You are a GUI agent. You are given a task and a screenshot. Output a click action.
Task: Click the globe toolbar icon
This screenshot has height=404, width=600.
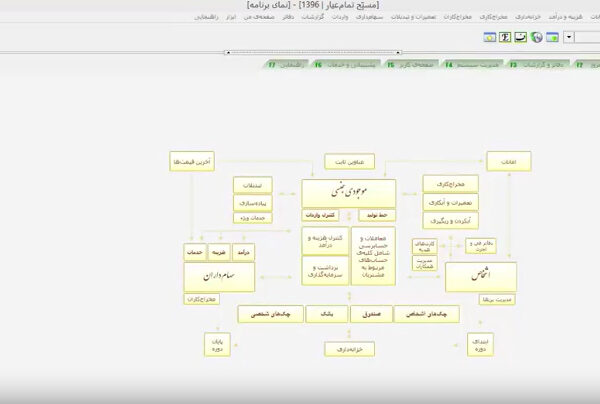tap(536, 37)
